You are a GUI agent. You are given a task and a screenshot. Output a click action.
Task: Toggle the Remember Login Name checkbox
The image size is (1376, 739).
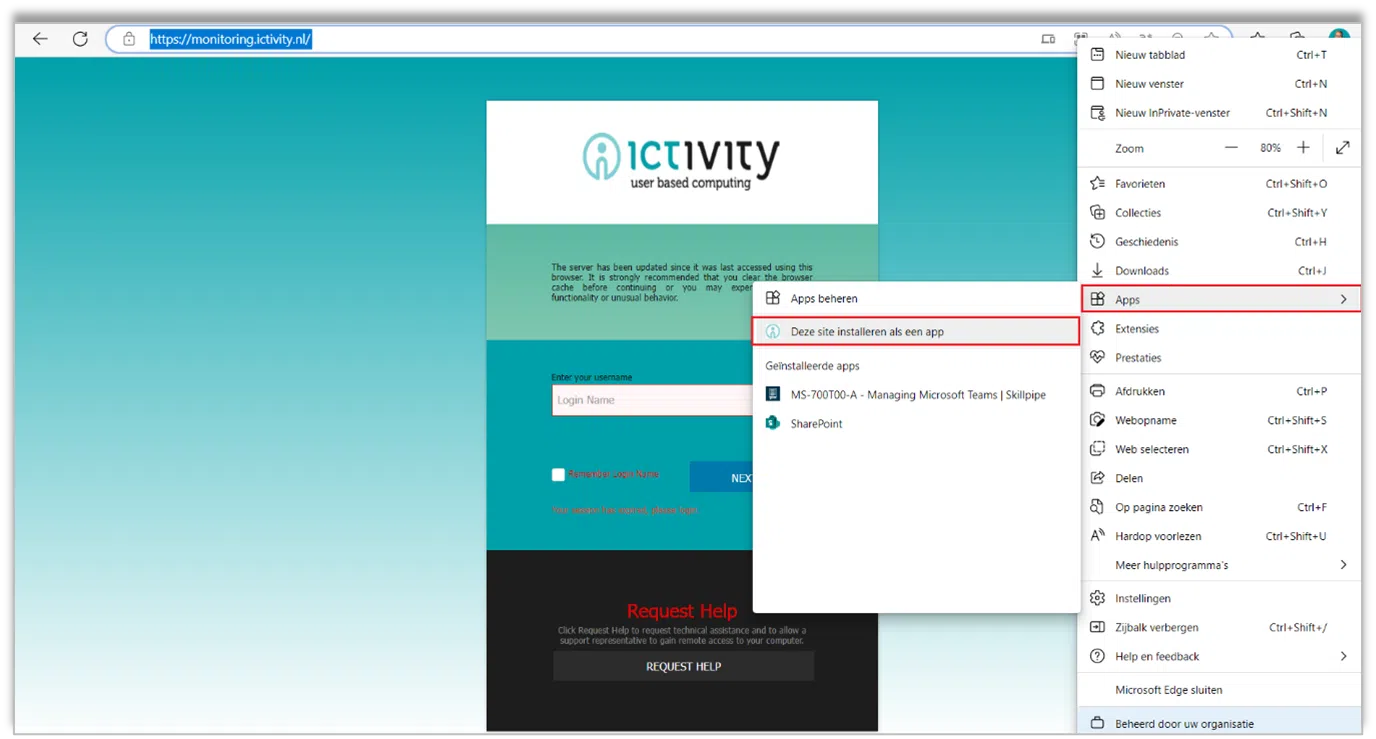(x=558, y=475)
